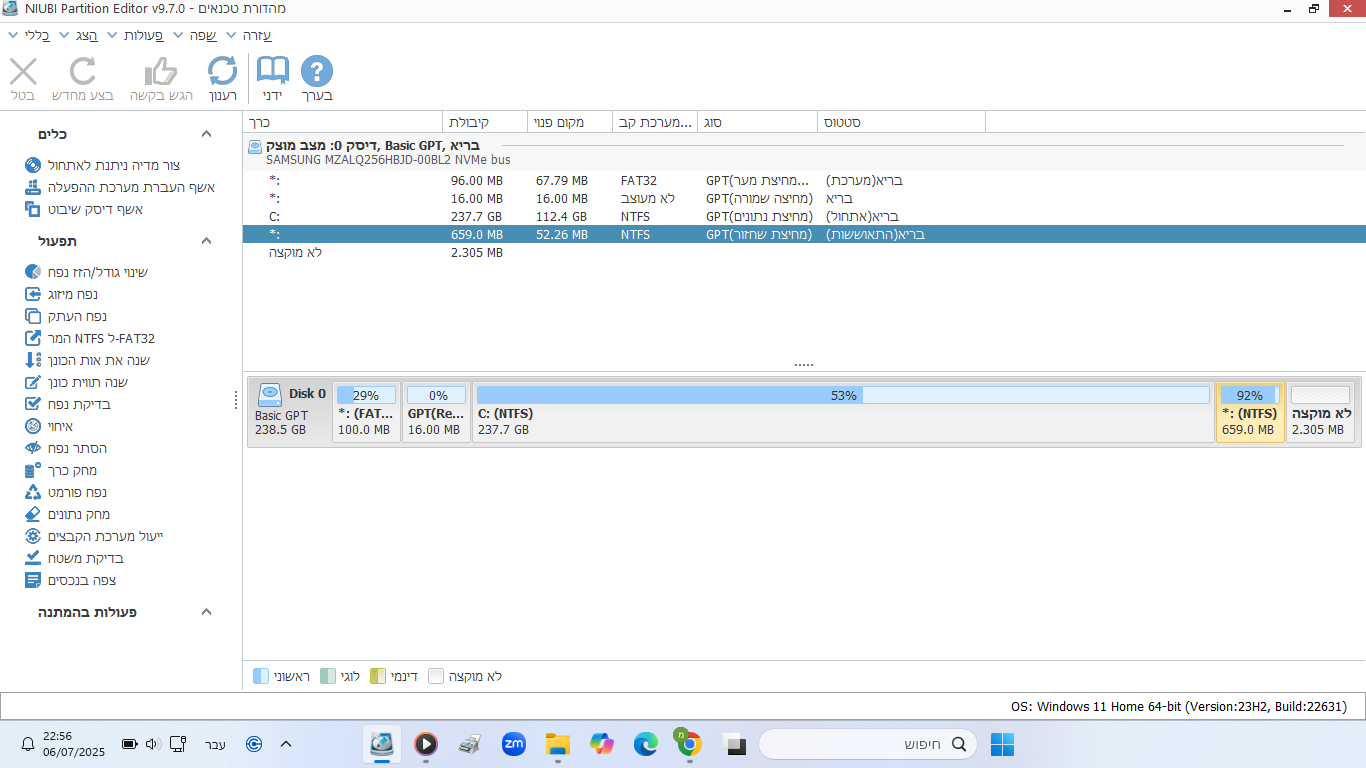The image size is (1366, 768).
Task: Choose נפח פורמט format volume operation
Action: point(65,492)
